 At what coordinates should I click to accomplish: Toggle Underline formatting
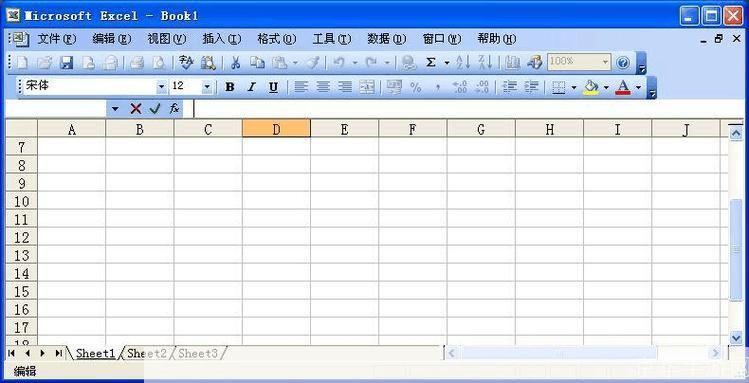point(273,87)
